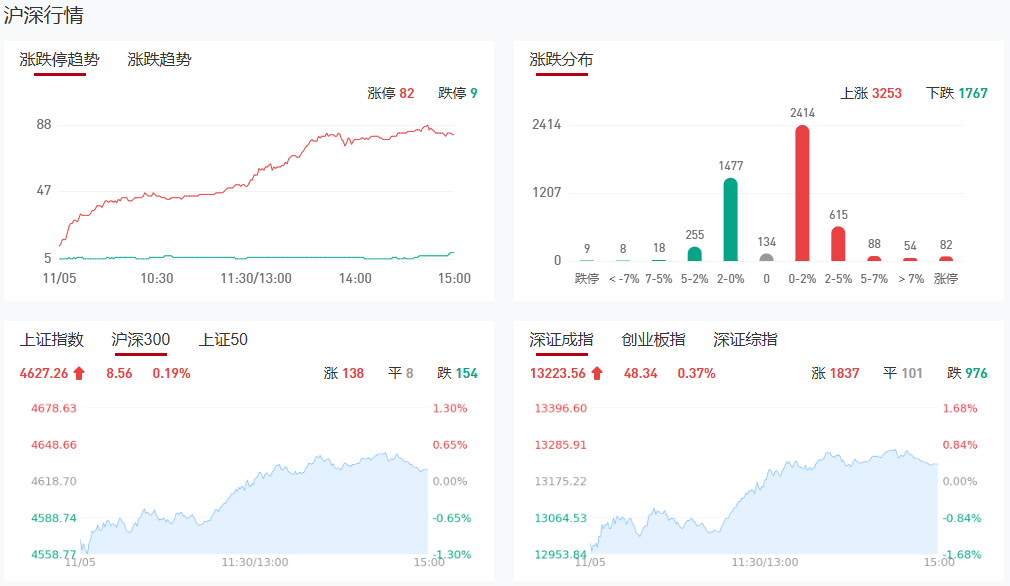1010x586 pixels.
Task: Switch to the 上证指数 tab
Action: (51, 340)
